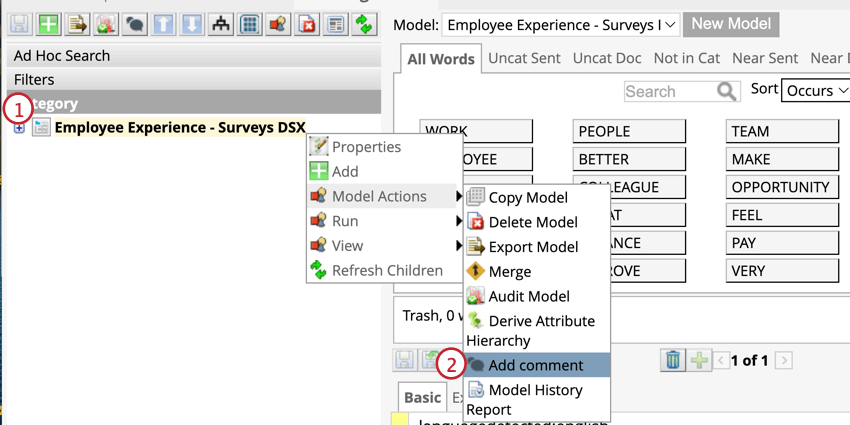Switch to the Uncat Sent tab
Viewport: 850px width, 425px height.
pos(524,59)
